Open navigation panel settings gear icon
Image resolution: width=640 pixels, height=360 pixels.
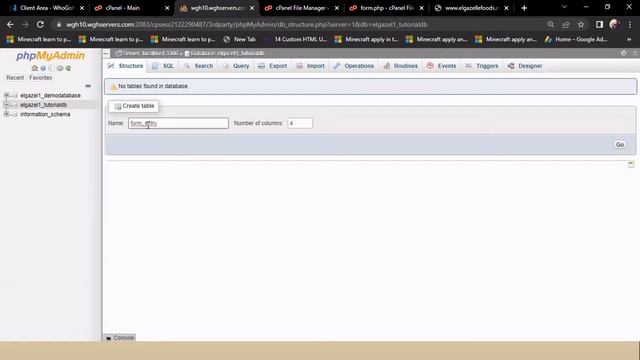[60, 68]
